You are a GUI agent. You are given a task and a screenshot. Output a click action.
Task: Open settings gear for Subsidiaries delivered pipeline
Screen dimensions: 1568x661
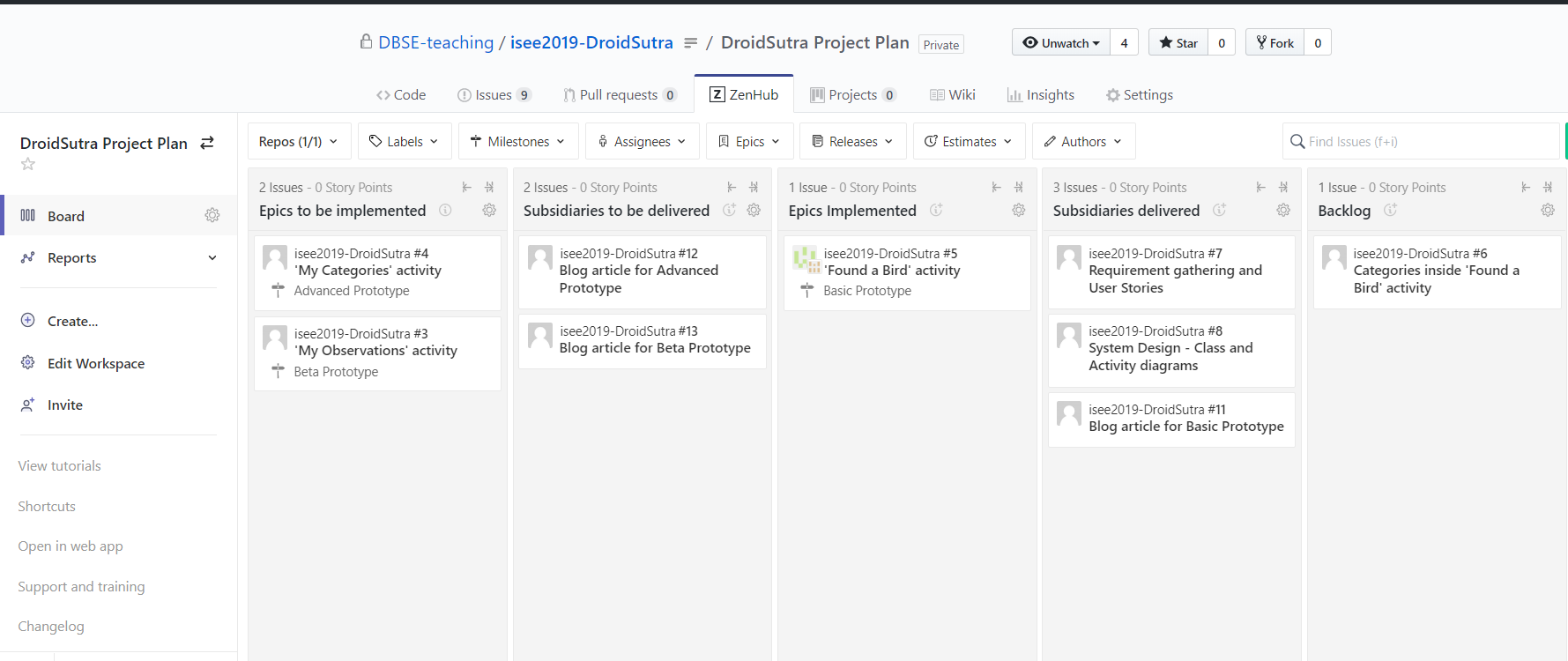pos(1283,210)
